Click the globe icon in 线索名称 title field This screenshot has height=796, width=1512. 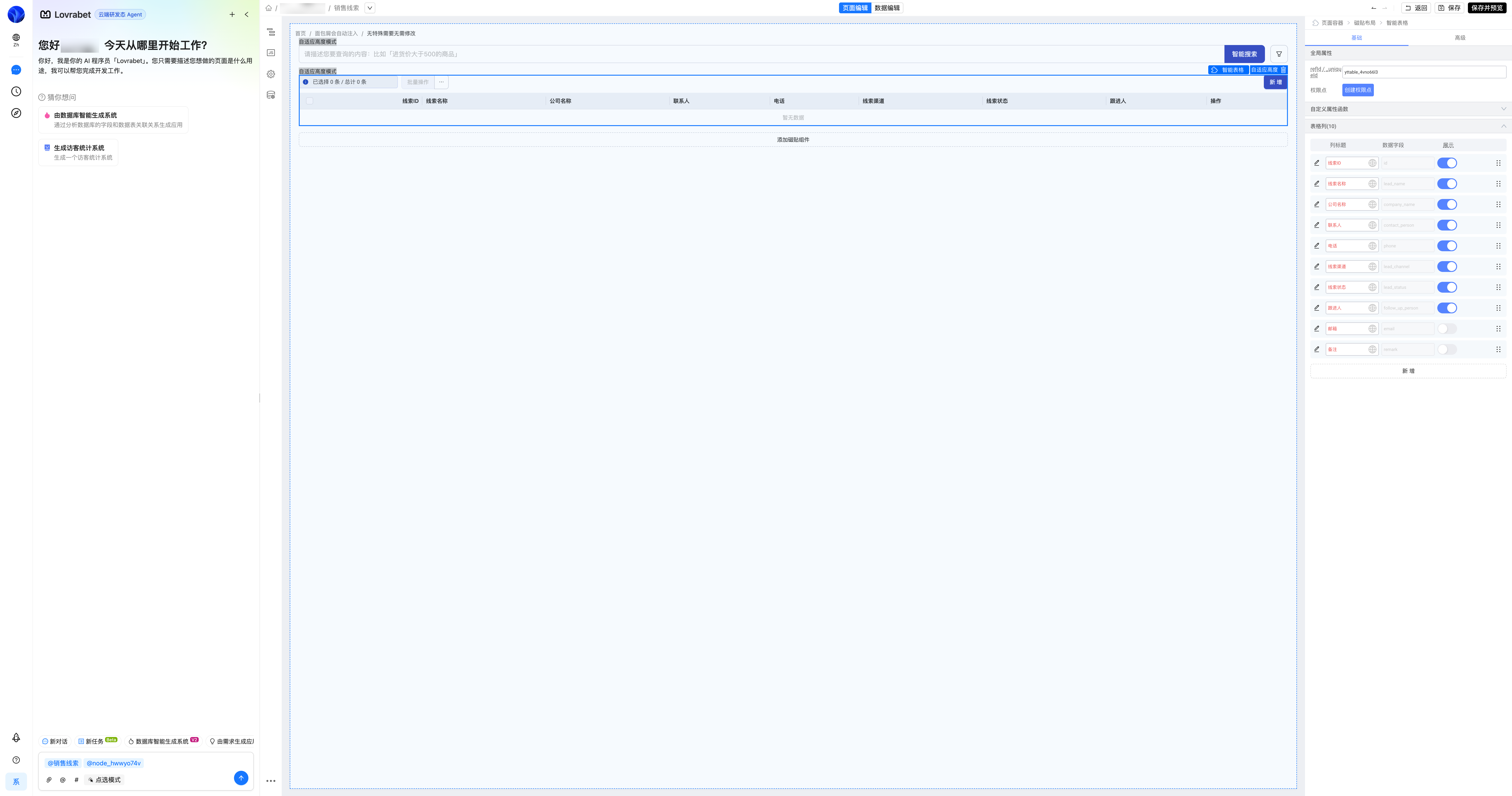point(1372,184)
